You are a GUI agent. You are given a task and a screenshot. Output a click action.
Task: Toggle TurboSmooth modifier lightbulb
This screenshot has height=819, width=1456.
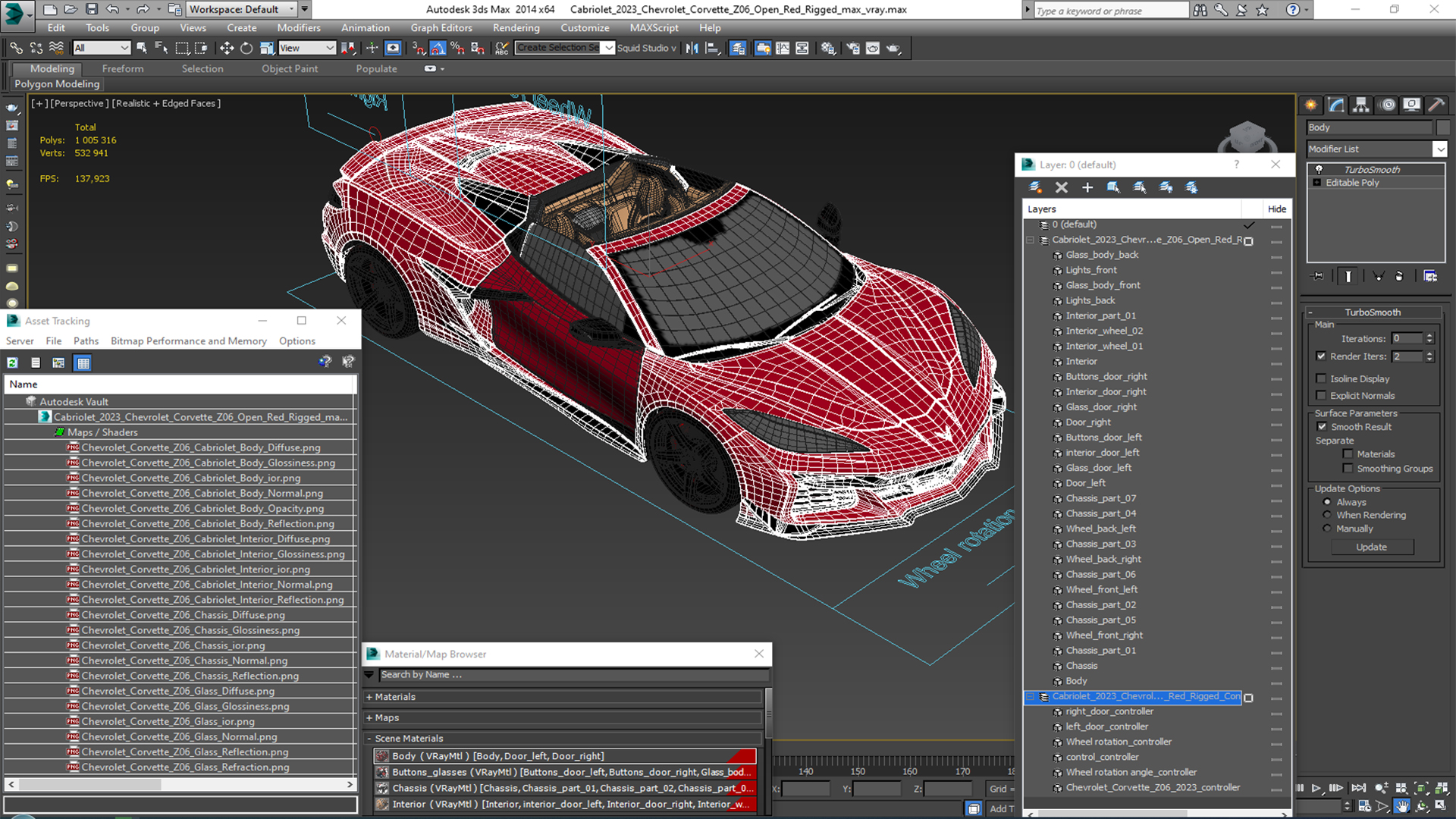pyautogui.click(x=1319, y=169)
